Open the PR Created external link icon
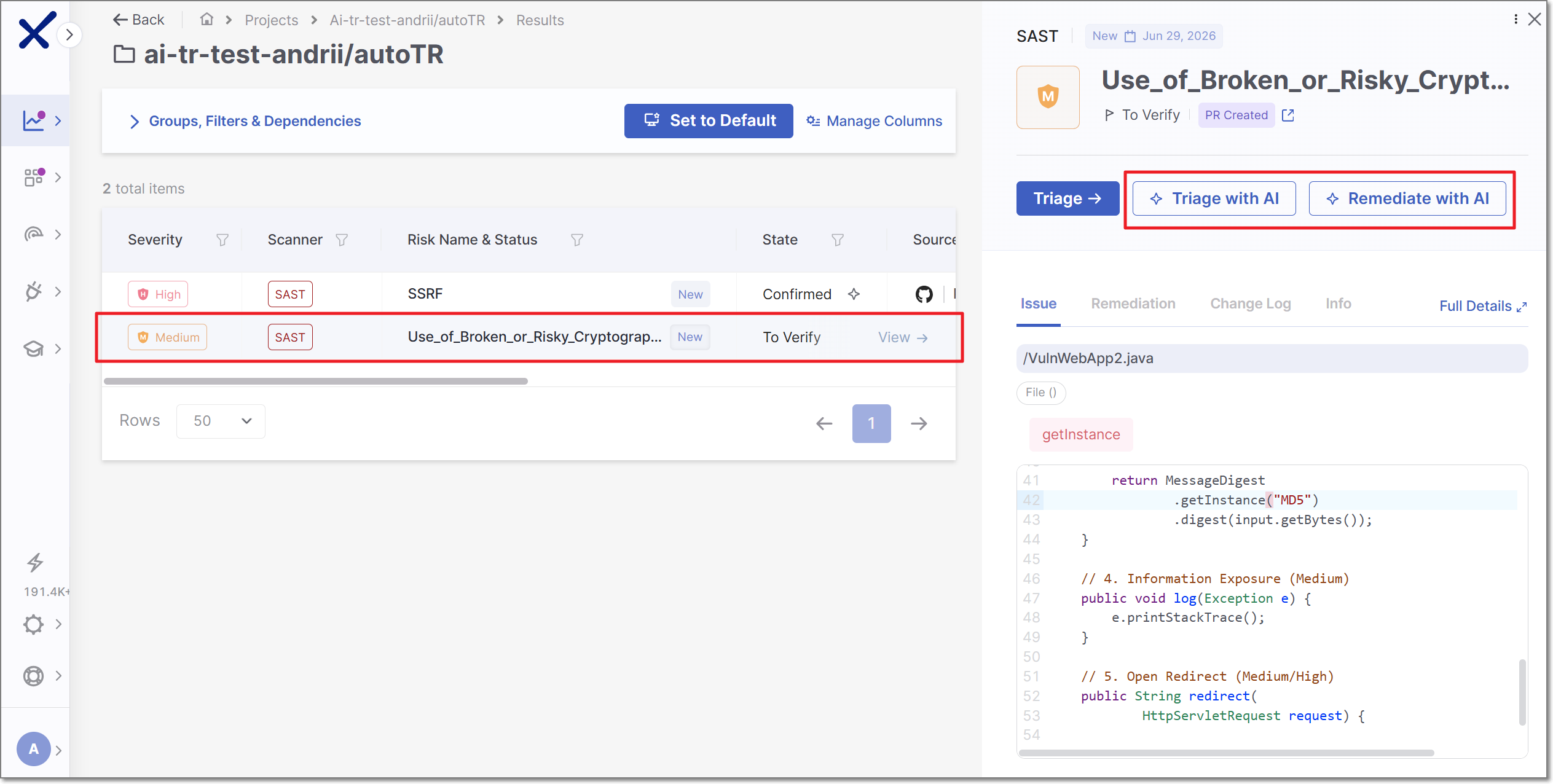This screenshot has height=784, width=1553. click(x=1288, y=115)
